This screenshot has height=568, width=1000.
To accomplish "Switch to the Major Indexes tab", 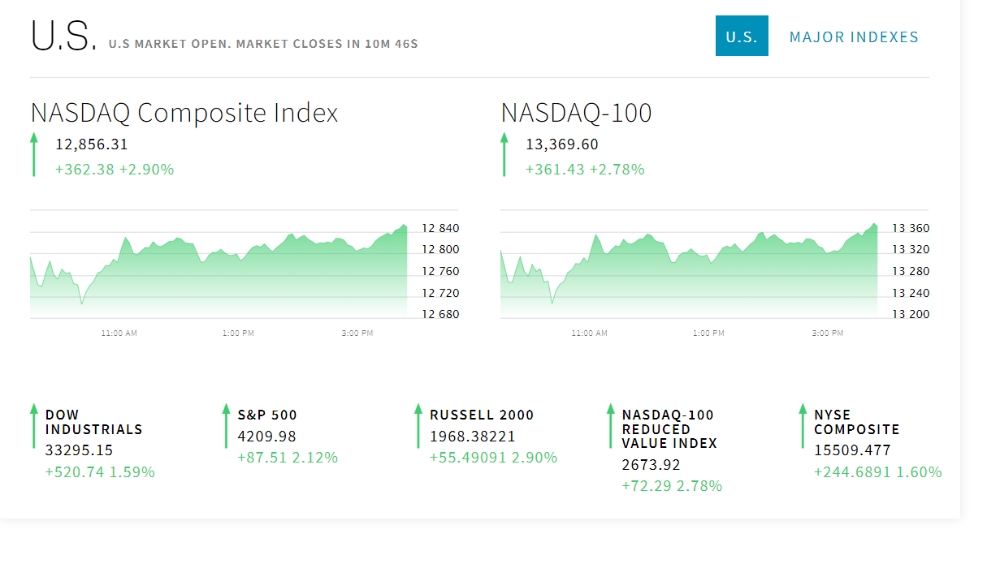I will (x=854, y=37).
